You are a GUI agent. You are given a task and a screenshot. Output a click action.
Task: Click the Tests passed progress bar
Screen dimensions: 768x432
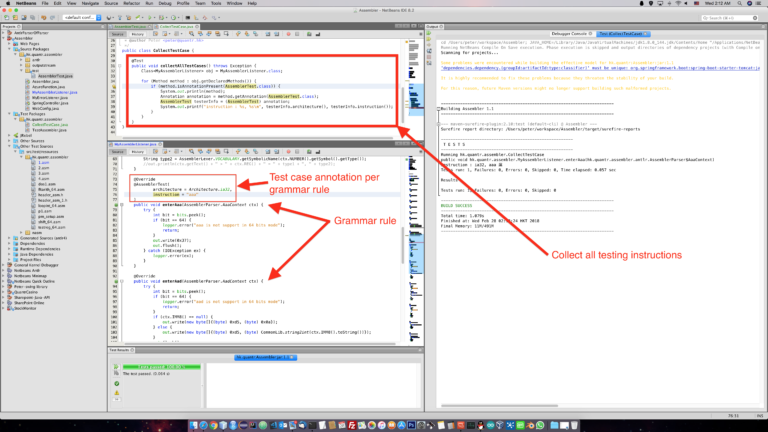162,366
